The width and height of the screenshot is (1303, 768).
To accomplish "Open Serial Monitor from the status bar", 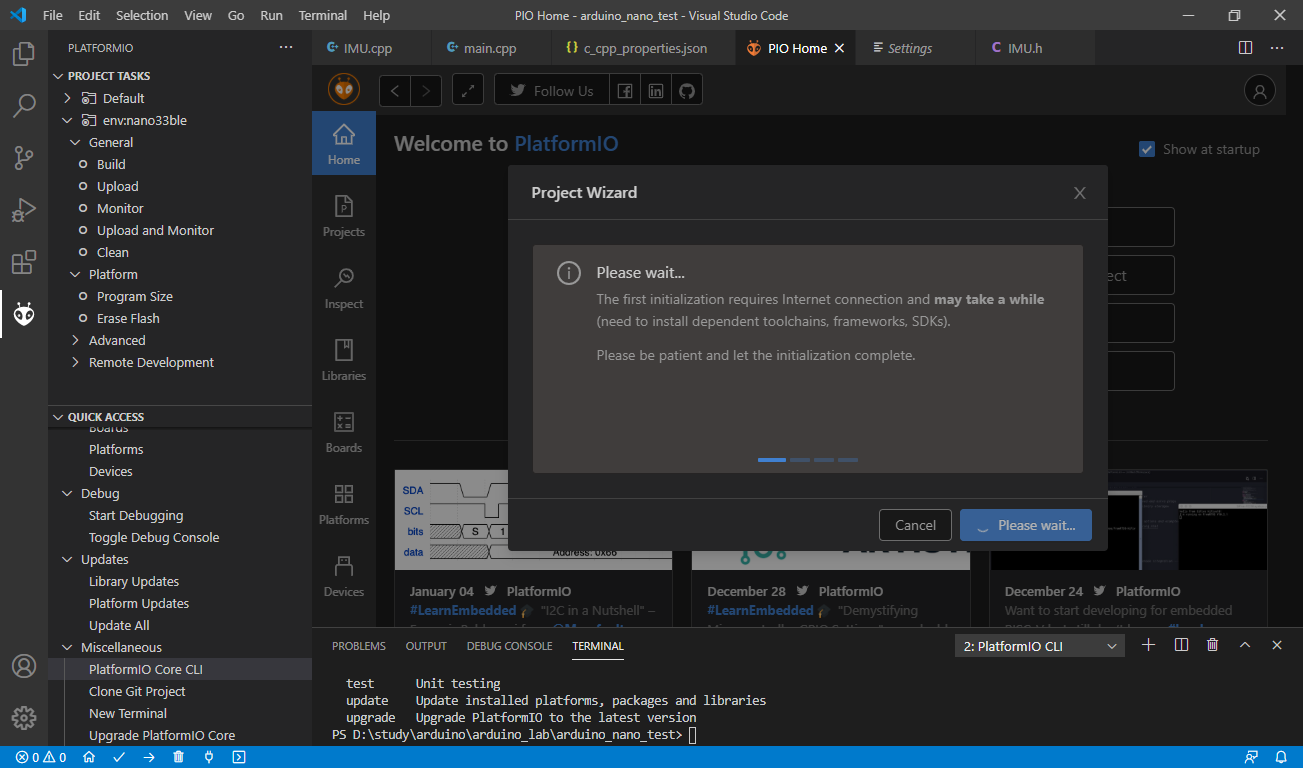I will click(207, 757).
